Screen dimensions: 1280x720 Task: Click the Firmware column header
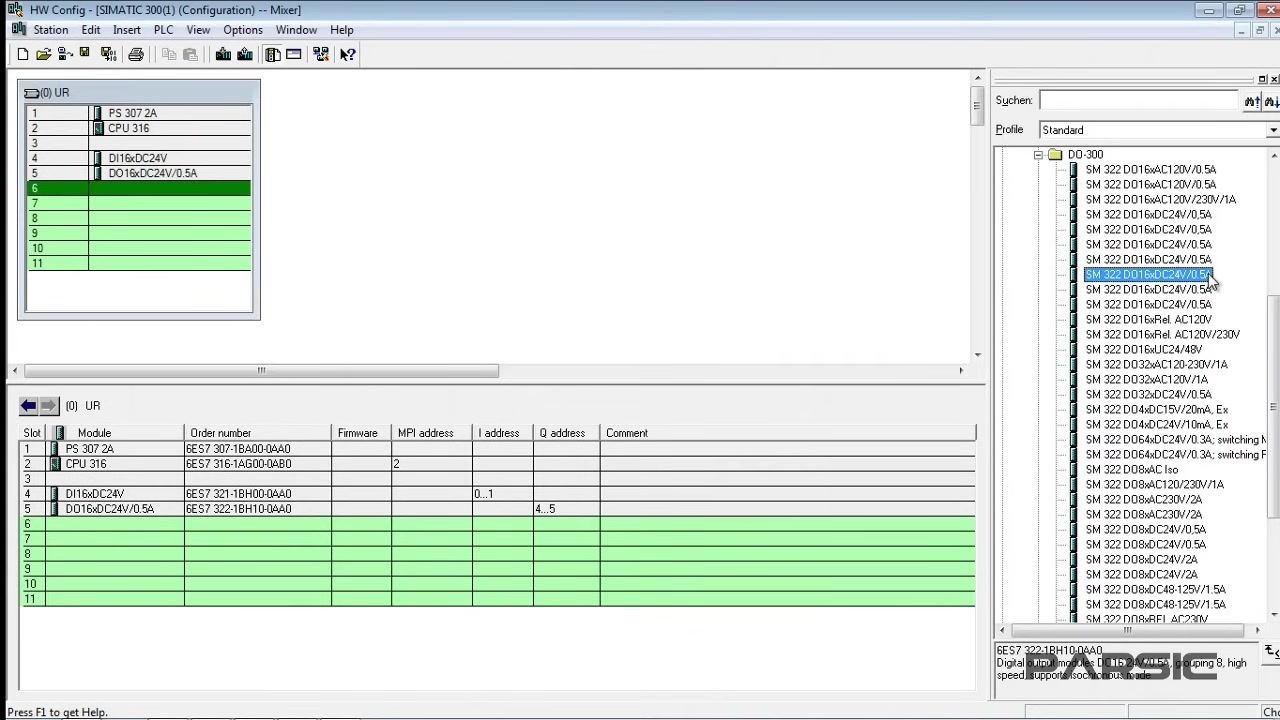point(361,433)
